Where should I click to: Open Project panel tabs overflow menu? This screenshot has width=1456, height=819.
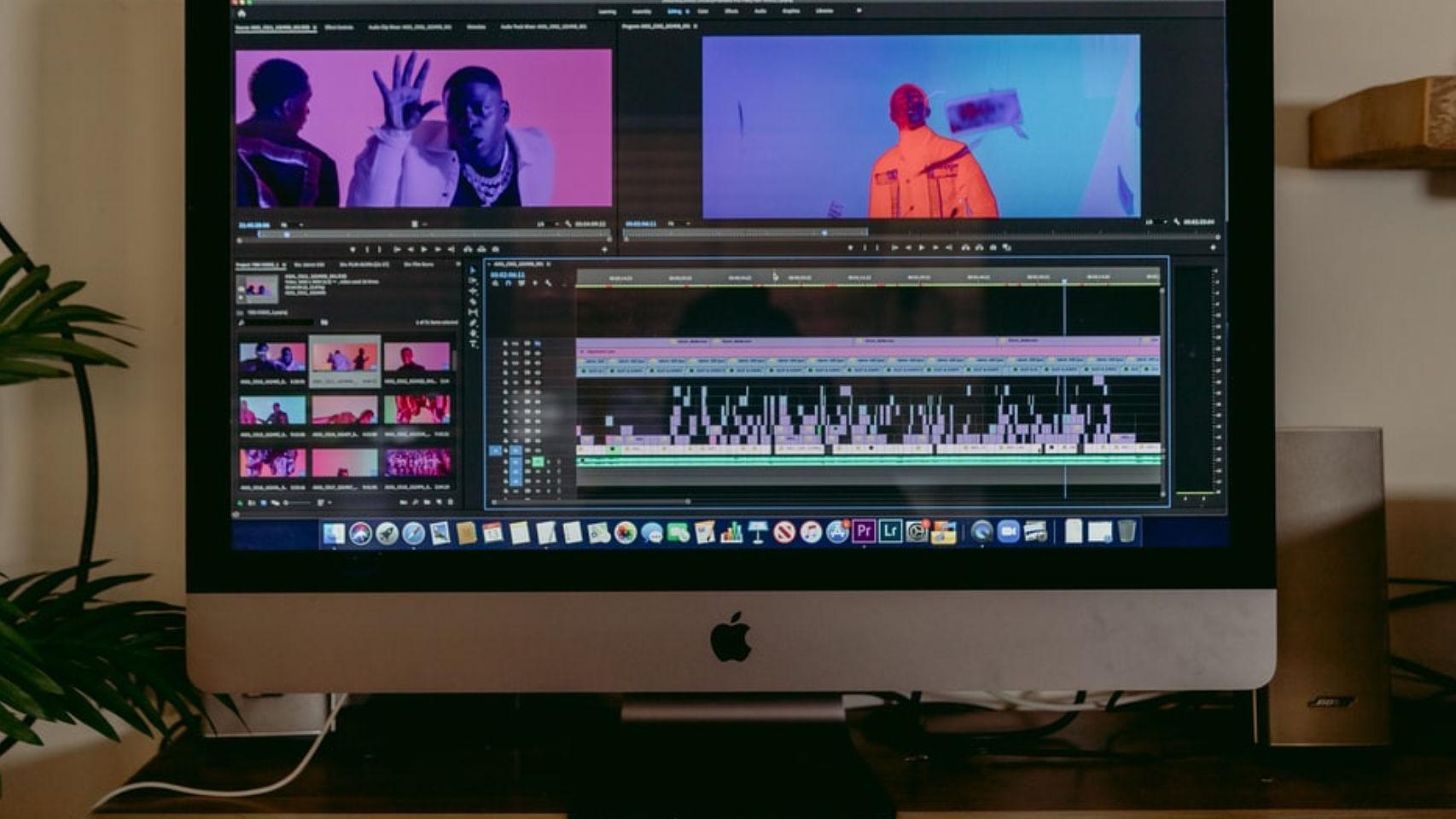click(458, 264)
